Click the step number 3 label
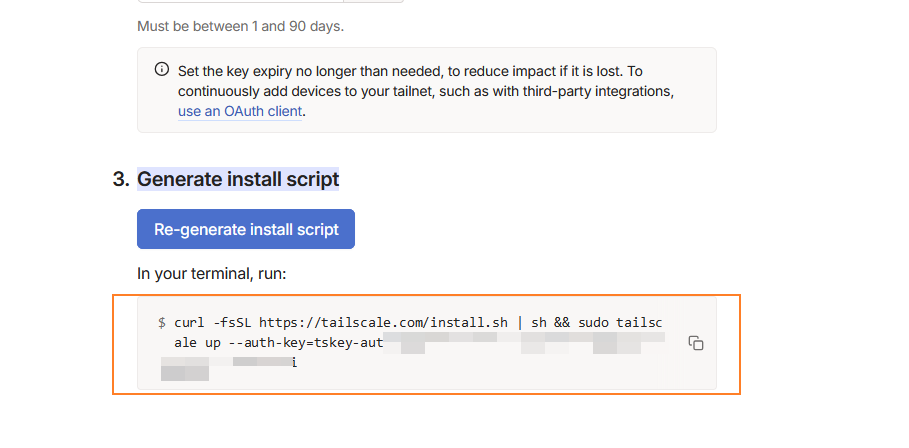 [x=121, y=179]
